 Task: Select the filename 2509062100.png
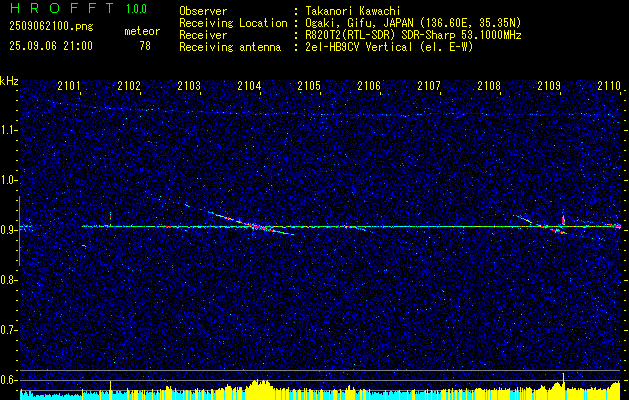pos(51,27)
